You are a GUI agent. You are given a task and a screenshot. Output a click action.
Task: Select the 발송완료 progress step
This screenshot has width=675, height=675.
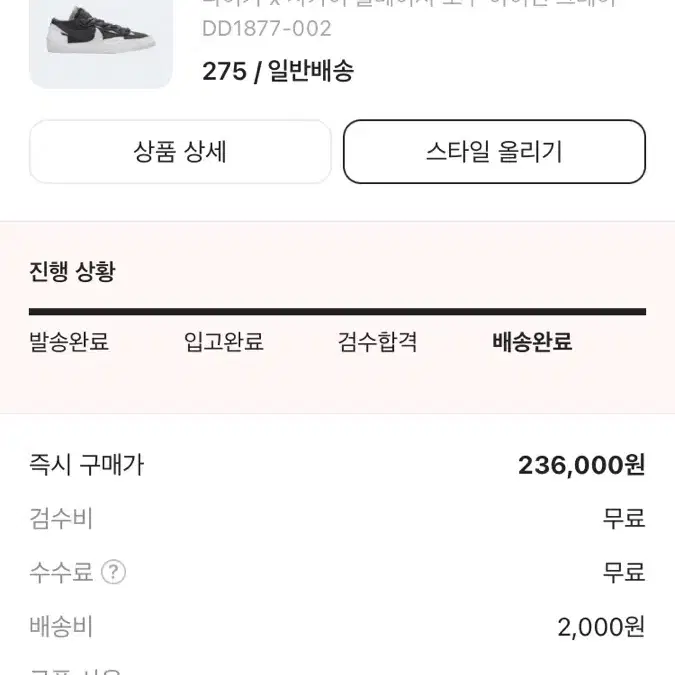click(x=69, y=342)
